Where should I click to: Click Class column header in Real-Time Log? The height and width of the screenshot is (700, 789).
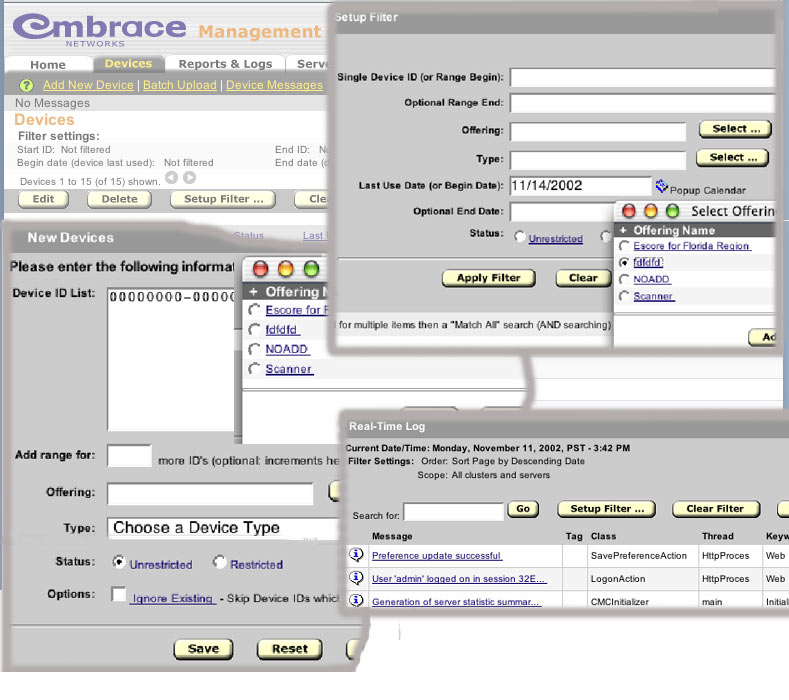[x=603, y=536]
